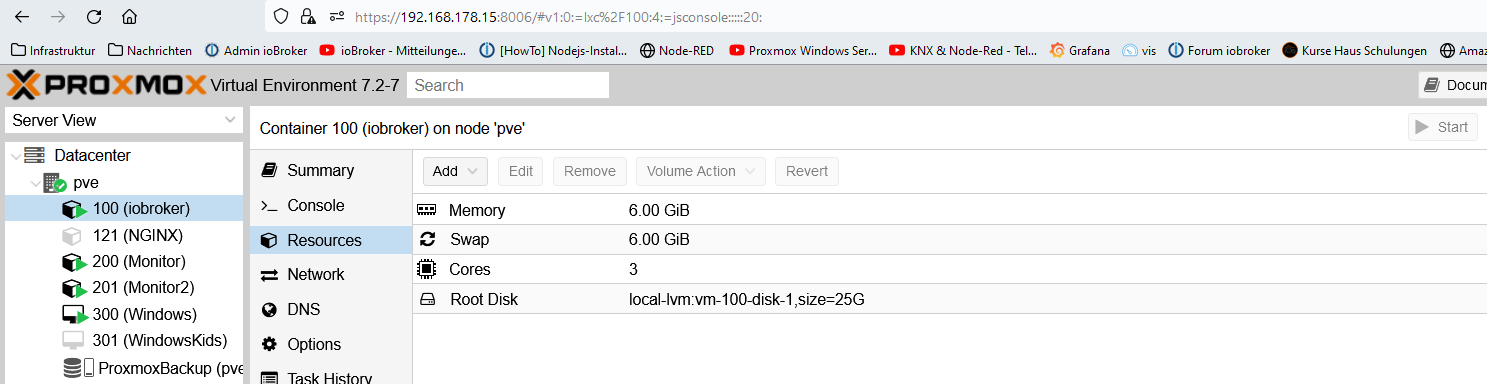Open the Node-RED bookmark

tap(677, 50)
